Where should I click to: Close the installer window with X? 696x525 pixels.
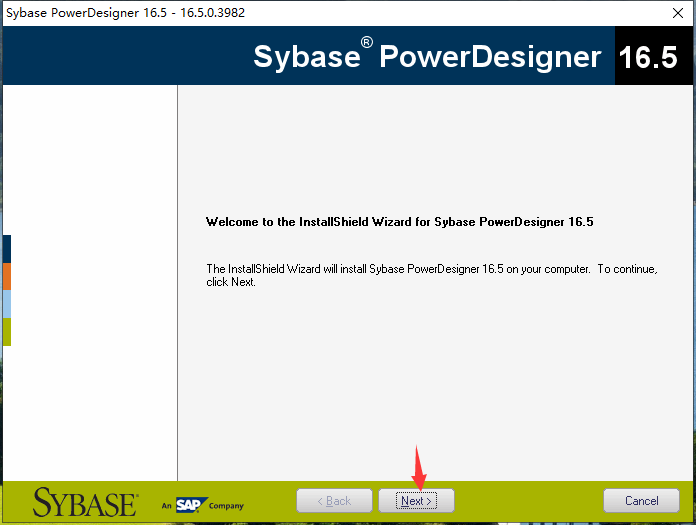(x=678, y=13)
